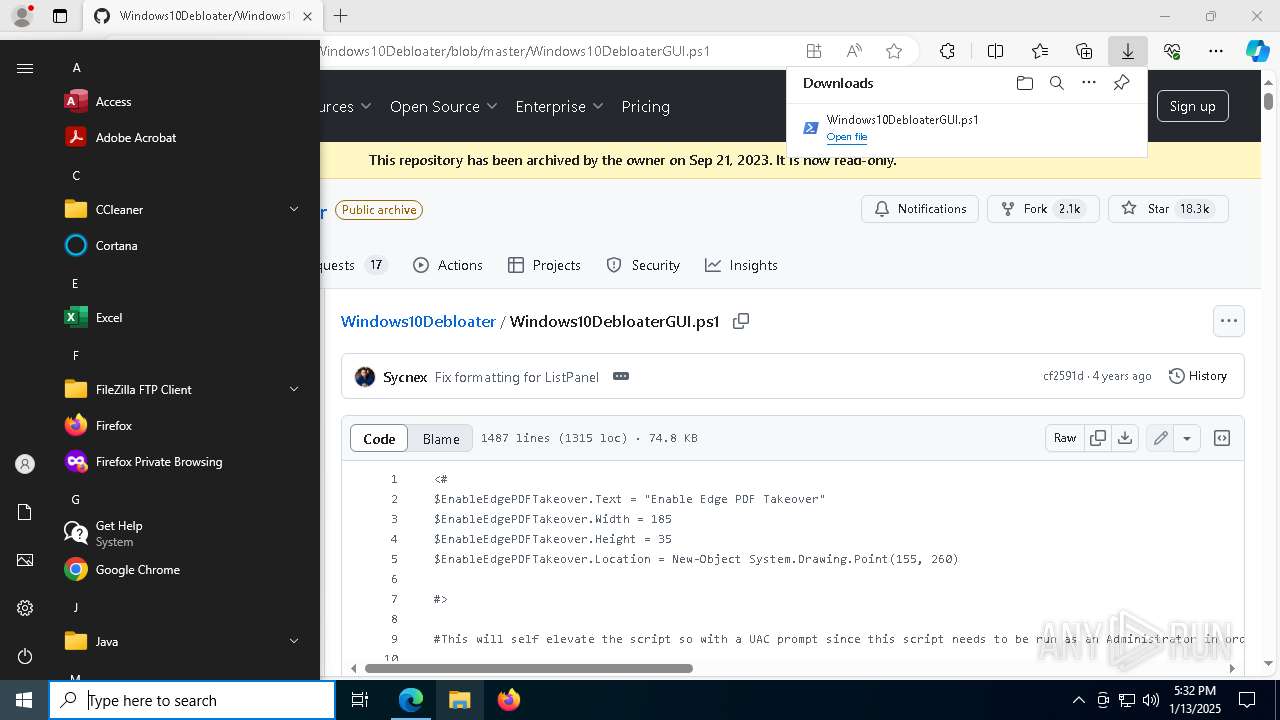
Task: Open the Security tab
Action: click(643, 265)
